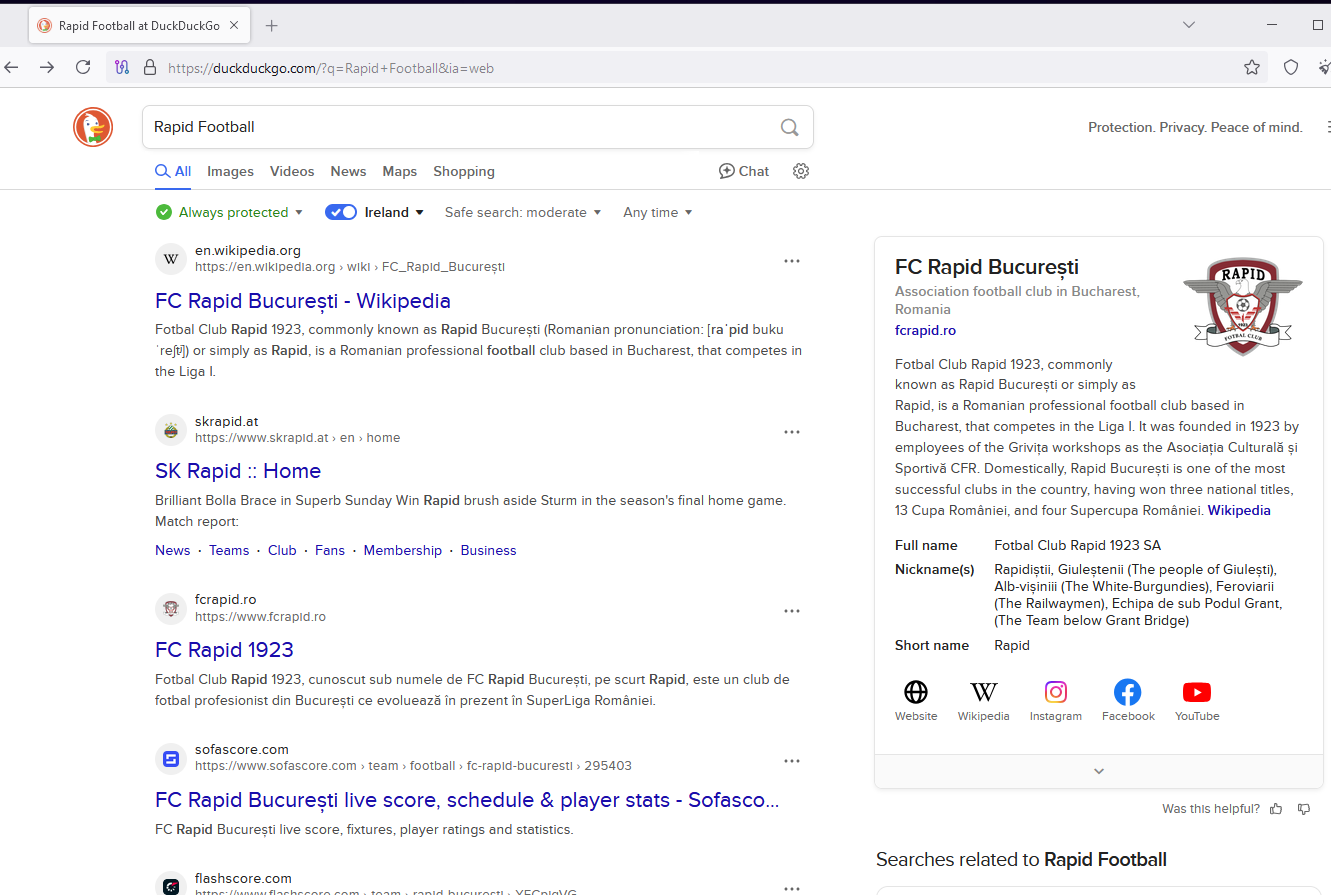1331x895 pixels.
Task: Open Business sitelink under SK Rapid
Action: click(489, 550)
